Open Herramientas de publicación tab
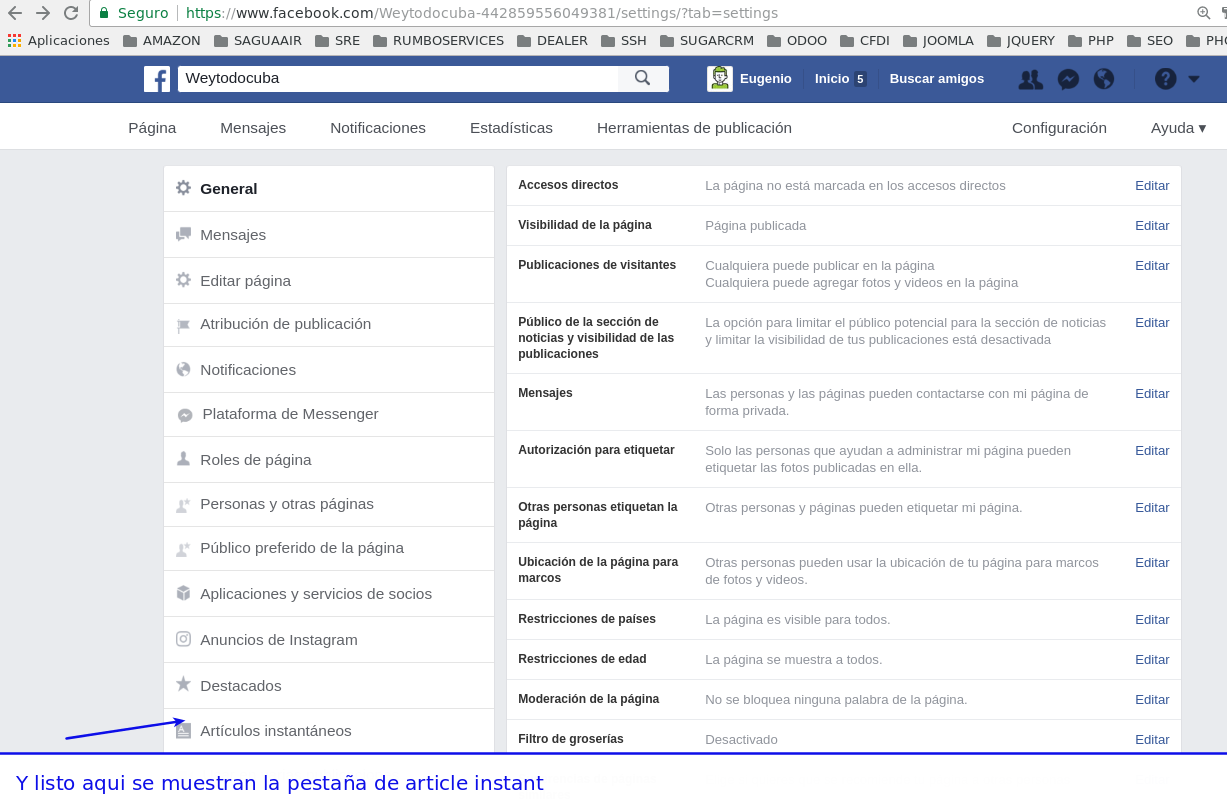The width and height of the screenshot is (1227, 802). (694, 127)
